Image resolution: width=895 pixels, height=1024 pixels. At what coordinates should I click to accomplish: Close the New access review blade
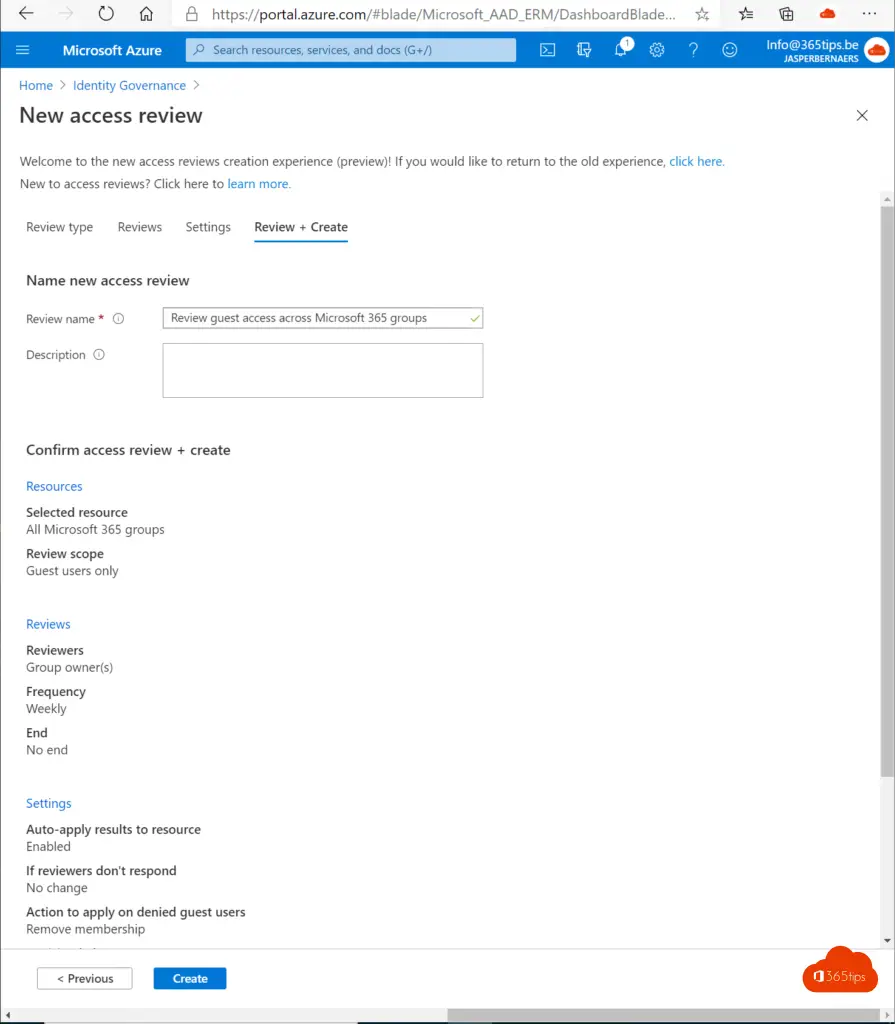point(862,116)
